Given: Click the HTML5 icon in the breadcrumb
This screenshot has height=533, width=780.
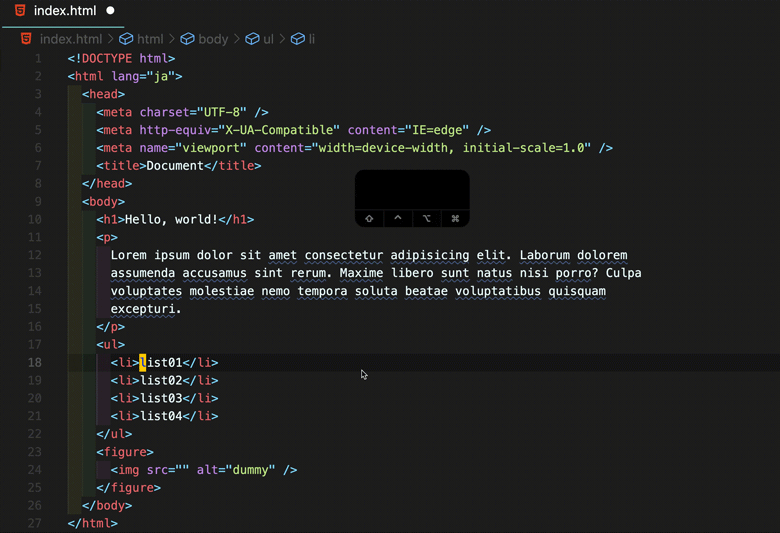Looking at the screenshot, I should pyautogui.click(x=26, y=39).
